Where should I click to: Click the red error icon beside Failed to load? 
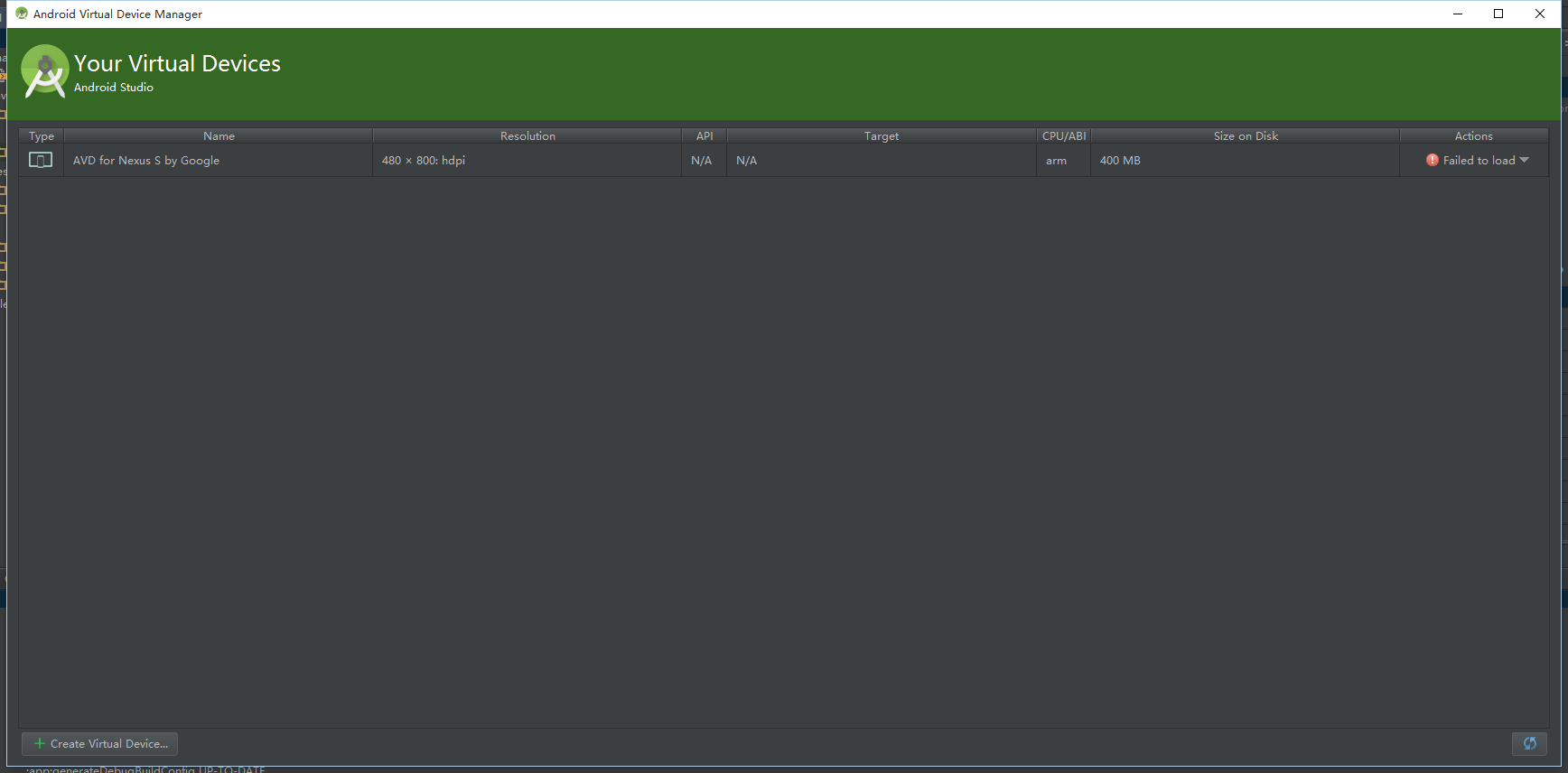[x=1433, y=160]
